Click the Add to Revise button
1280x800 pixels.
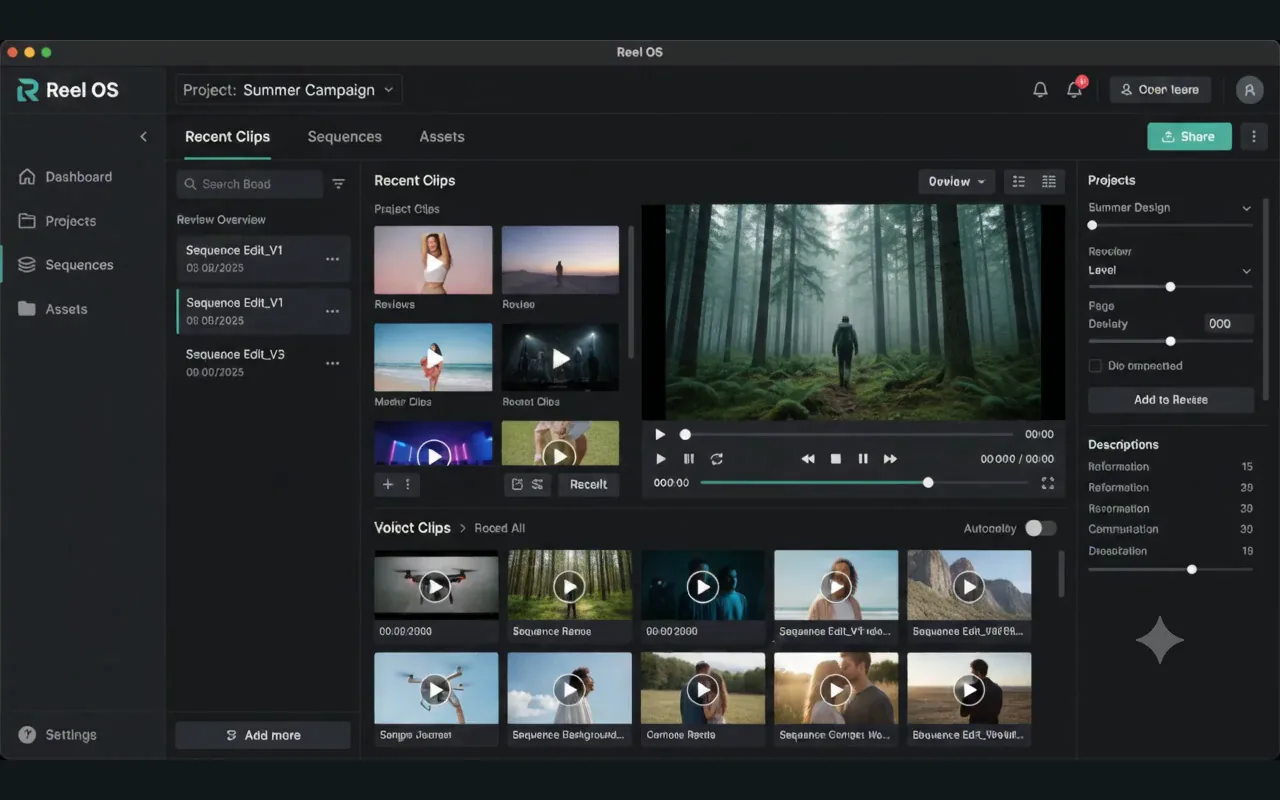(1171, 400)
